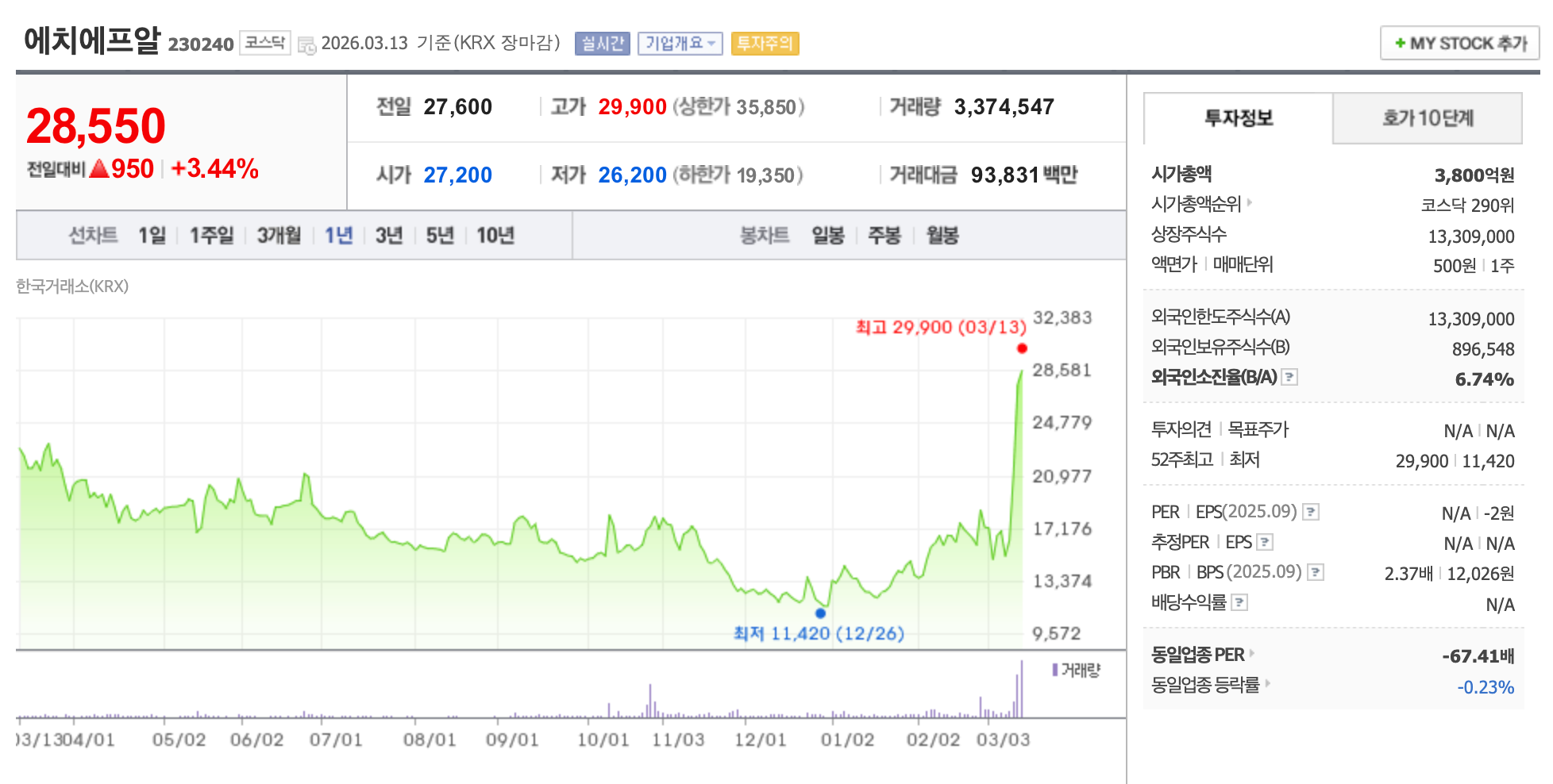Click the 거래대금 value 93,831 백만

coord(1024,175)
